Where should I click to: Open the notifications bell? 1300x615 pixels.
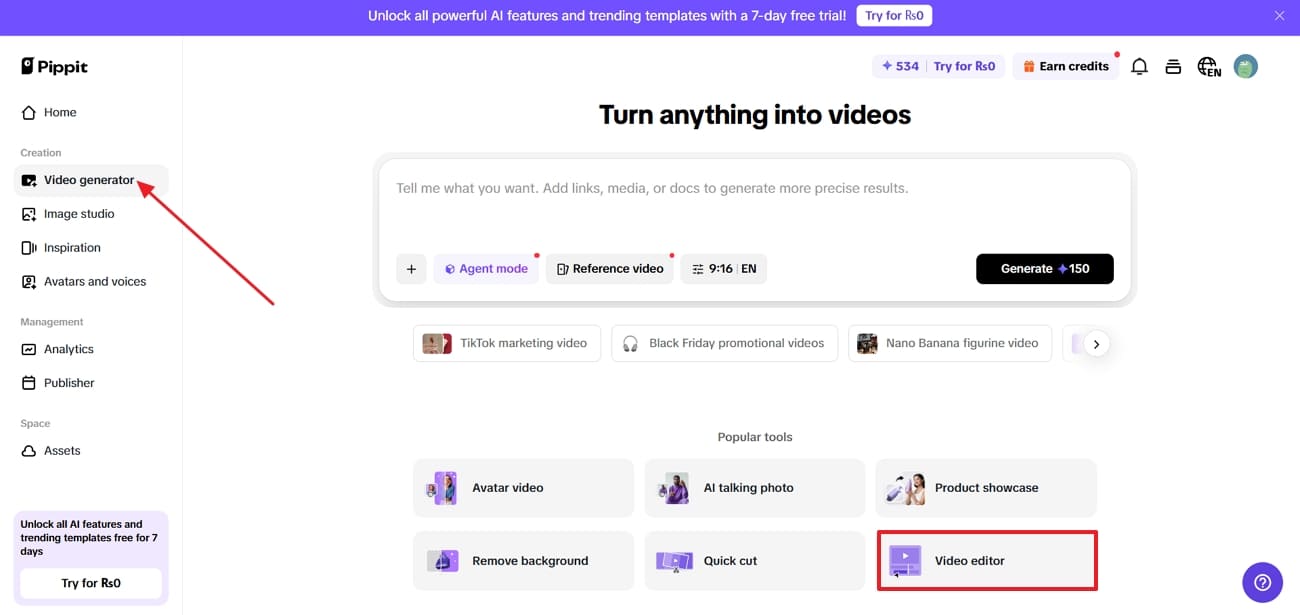(1139, 66)
